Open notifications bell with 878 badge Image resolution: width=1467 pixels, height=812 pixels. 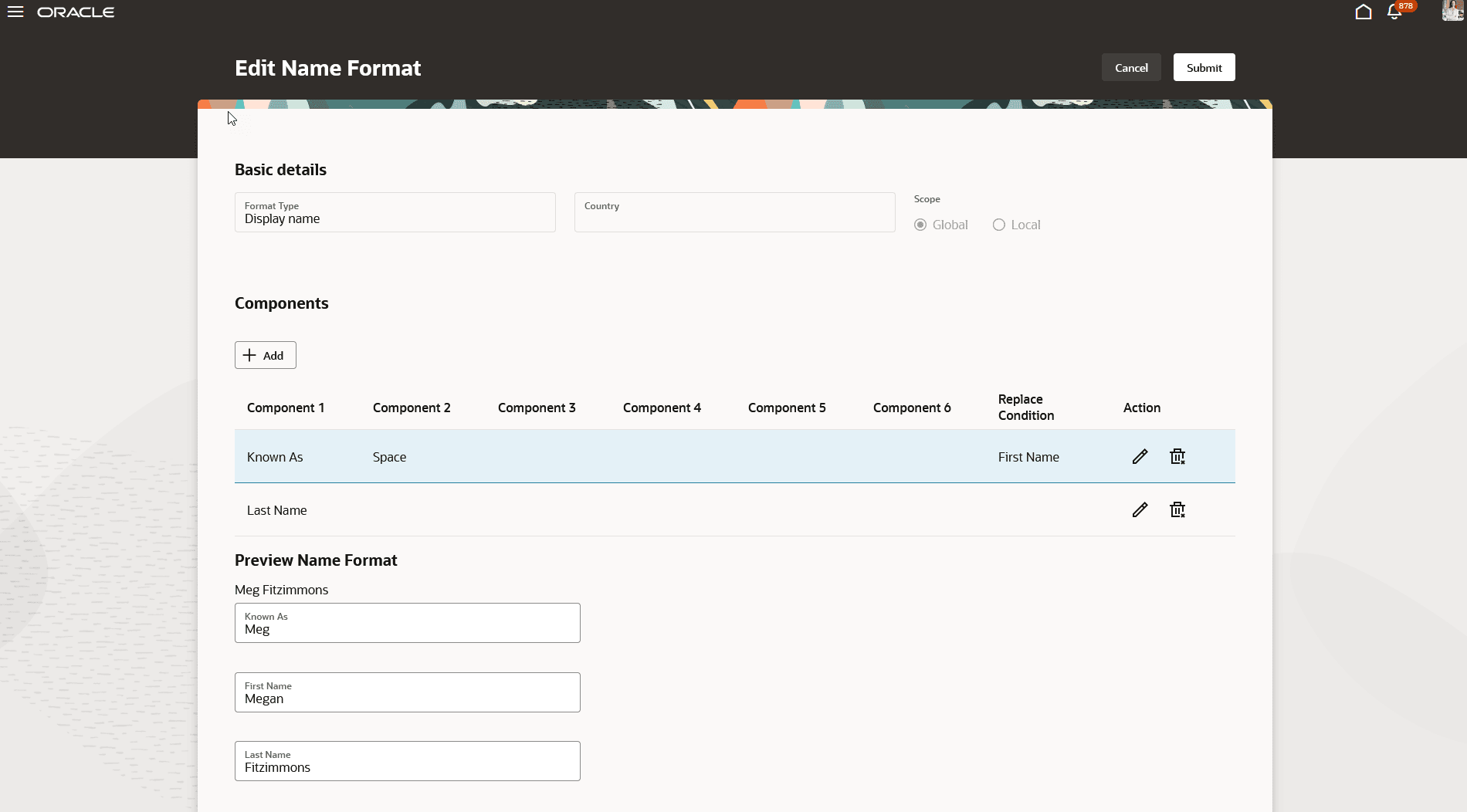[1394, 12]
